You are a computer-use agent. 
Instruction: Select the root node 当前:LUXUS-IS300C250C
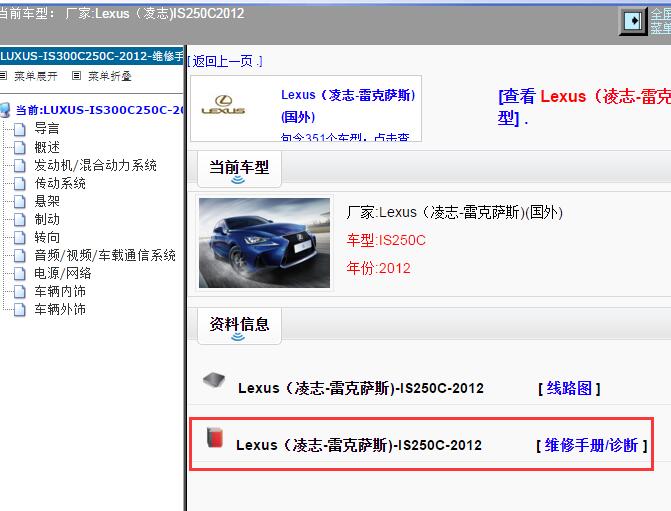pos(99,110)
